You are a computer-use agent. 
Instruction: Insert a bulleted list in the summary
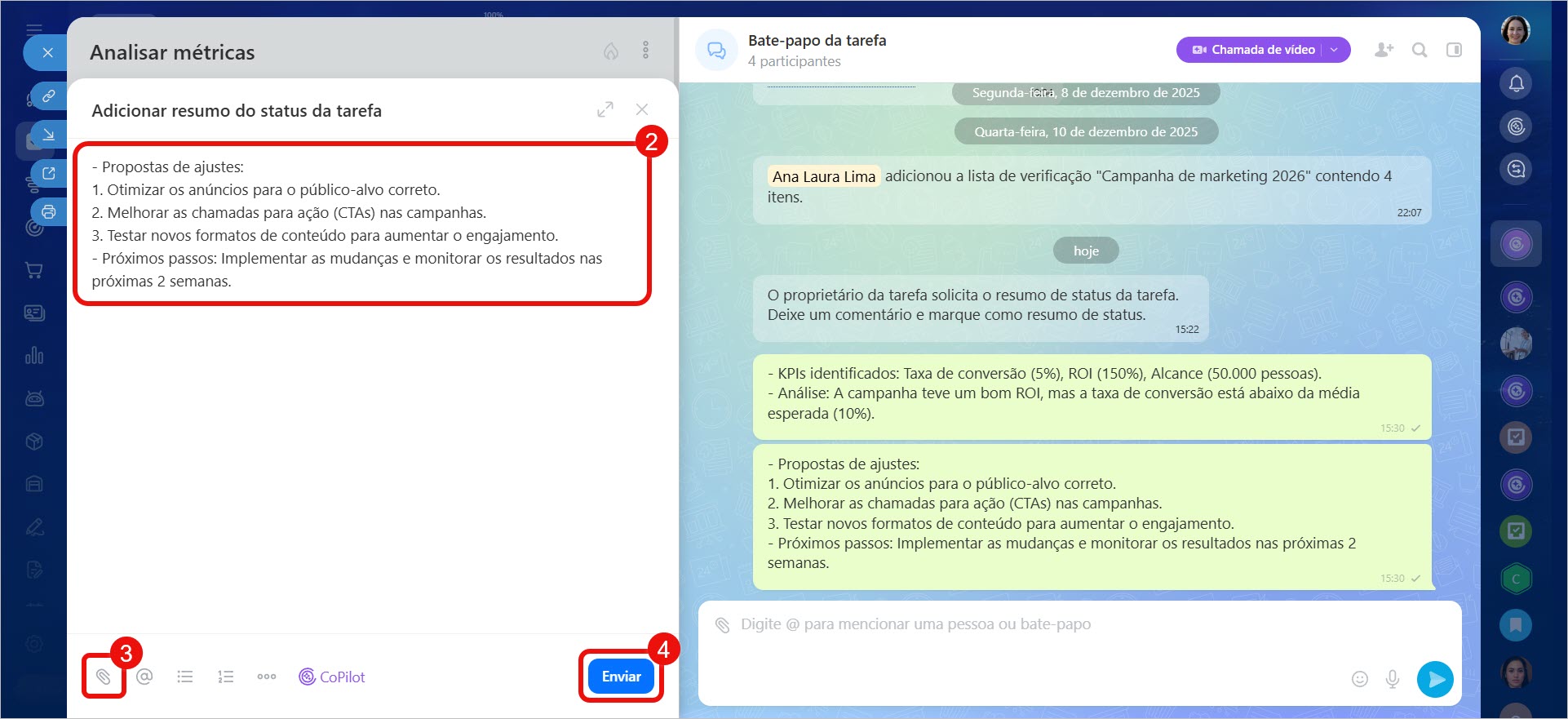tap(185, 677)
